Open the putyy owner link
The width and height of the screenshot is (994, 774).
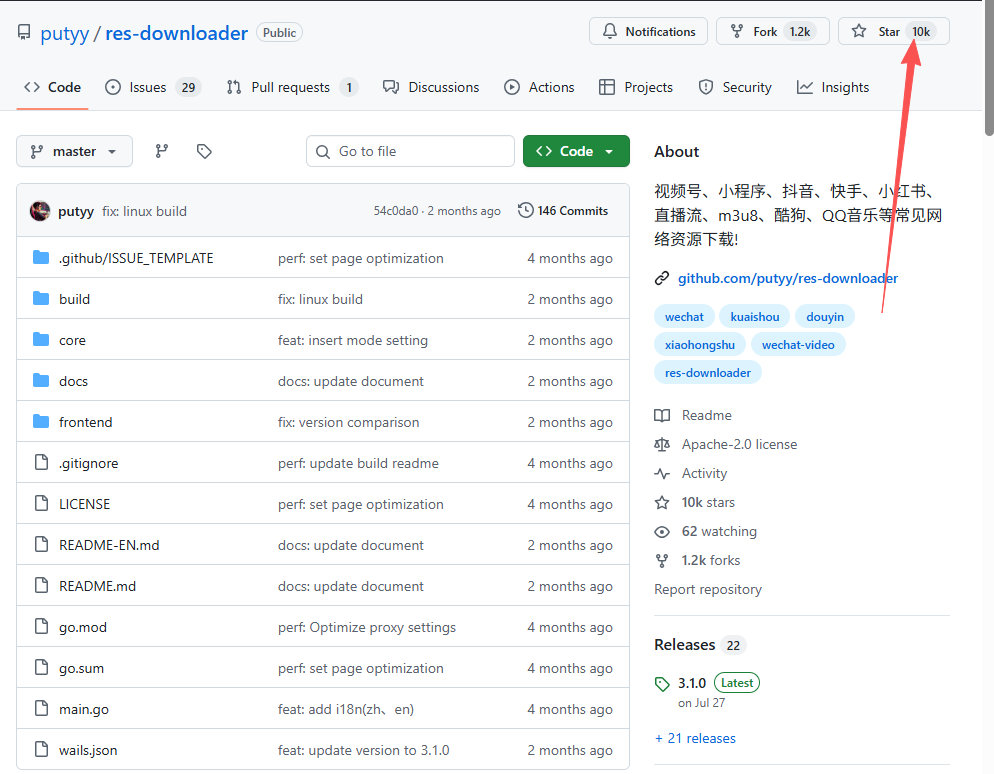click(x=65, y=33)
